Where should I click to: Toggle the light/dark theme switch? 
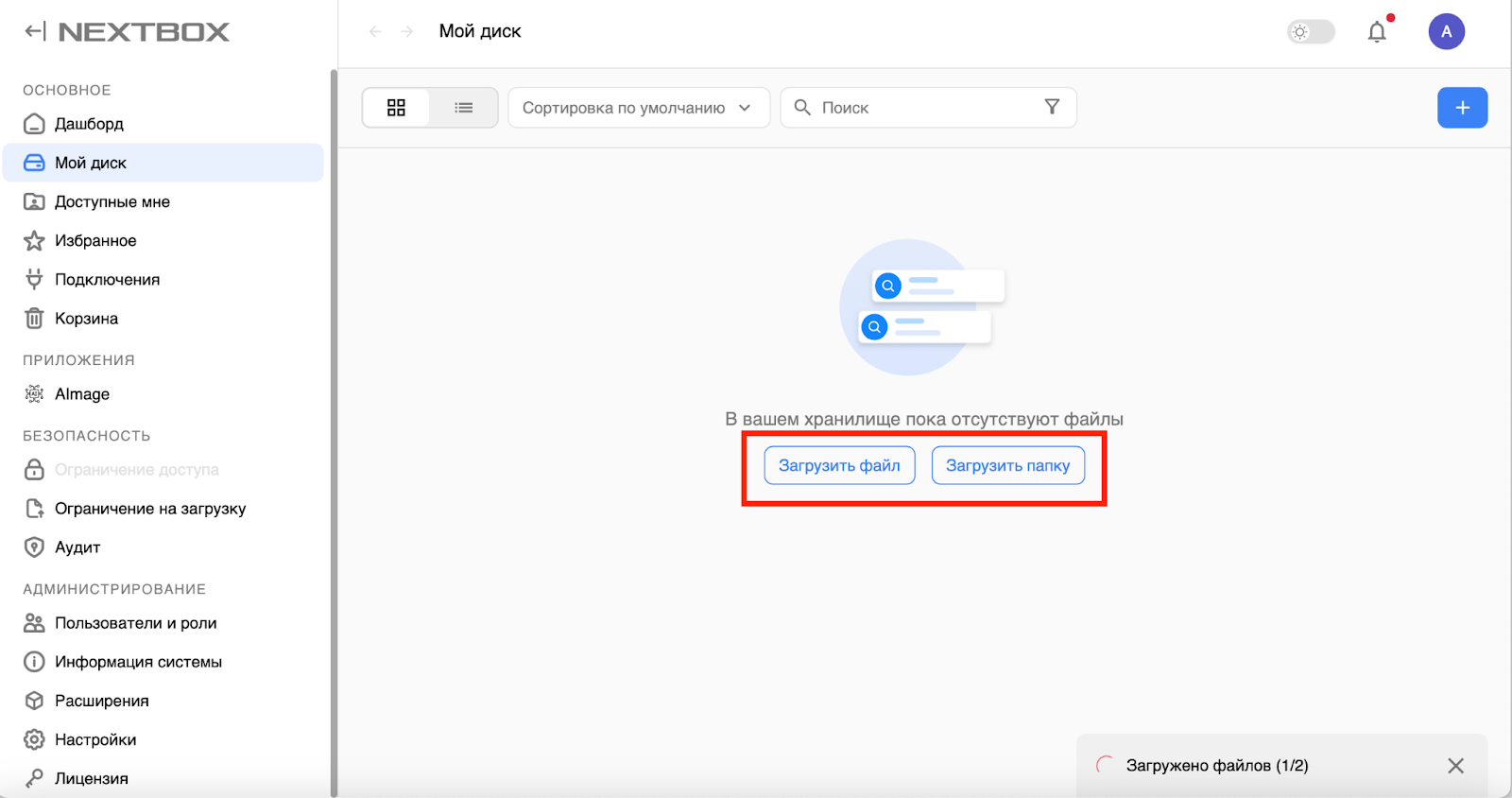tap(1311, 32)
